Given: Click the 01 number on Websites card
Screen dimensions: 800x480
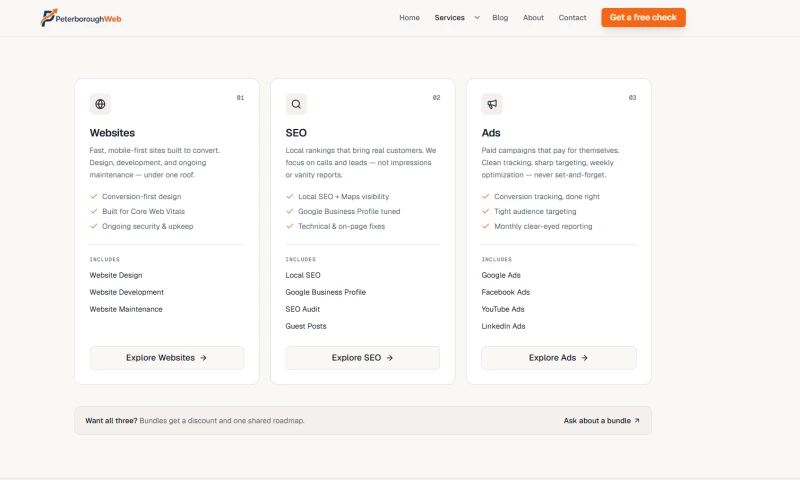Looking at the screenshot, I should (x=240, y=97).
